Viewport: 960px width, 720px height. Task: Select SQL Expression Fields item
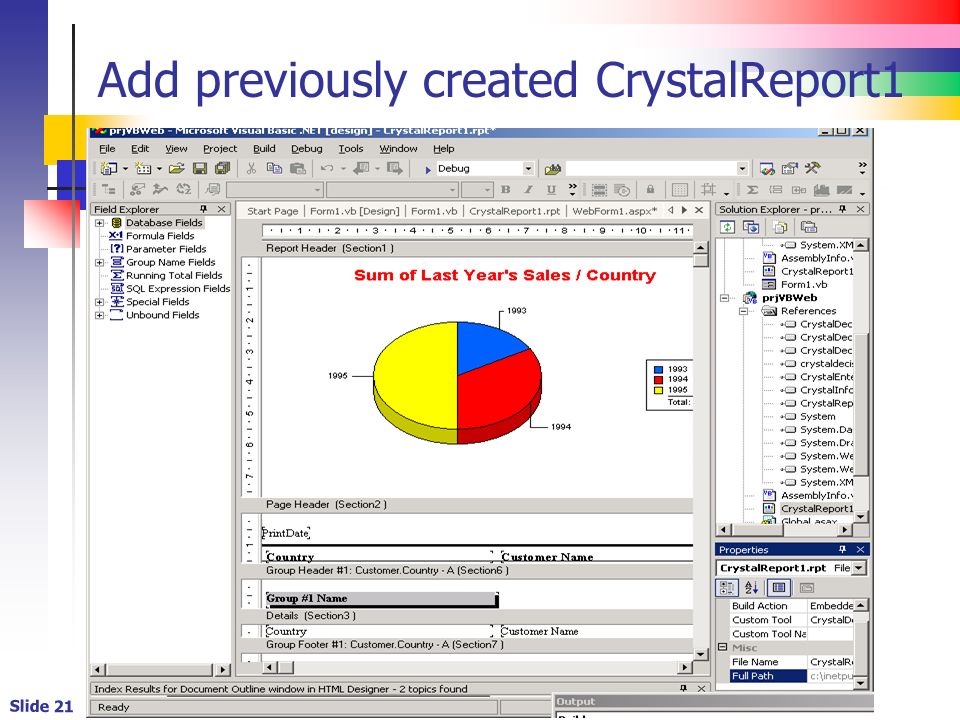178,289
